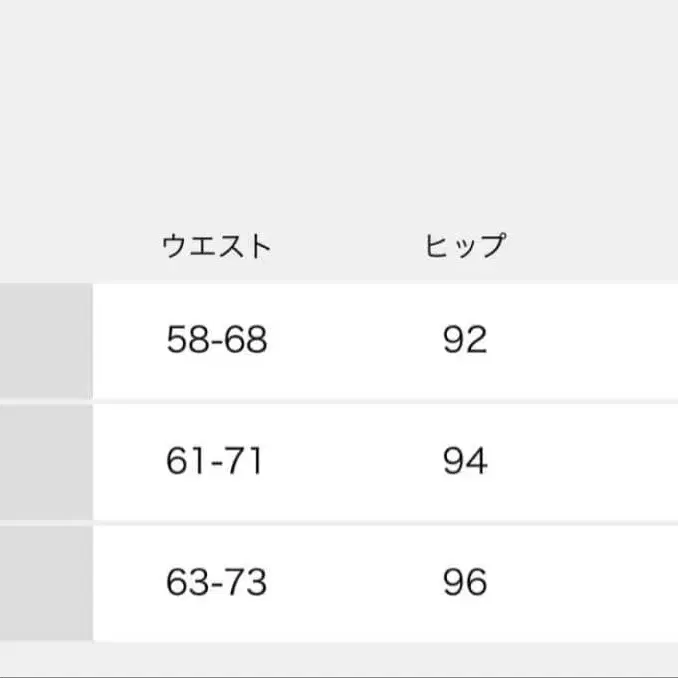This screenshot has height=678, width=678.
Task: Click the hip value 94
Action: coord(465,462)
